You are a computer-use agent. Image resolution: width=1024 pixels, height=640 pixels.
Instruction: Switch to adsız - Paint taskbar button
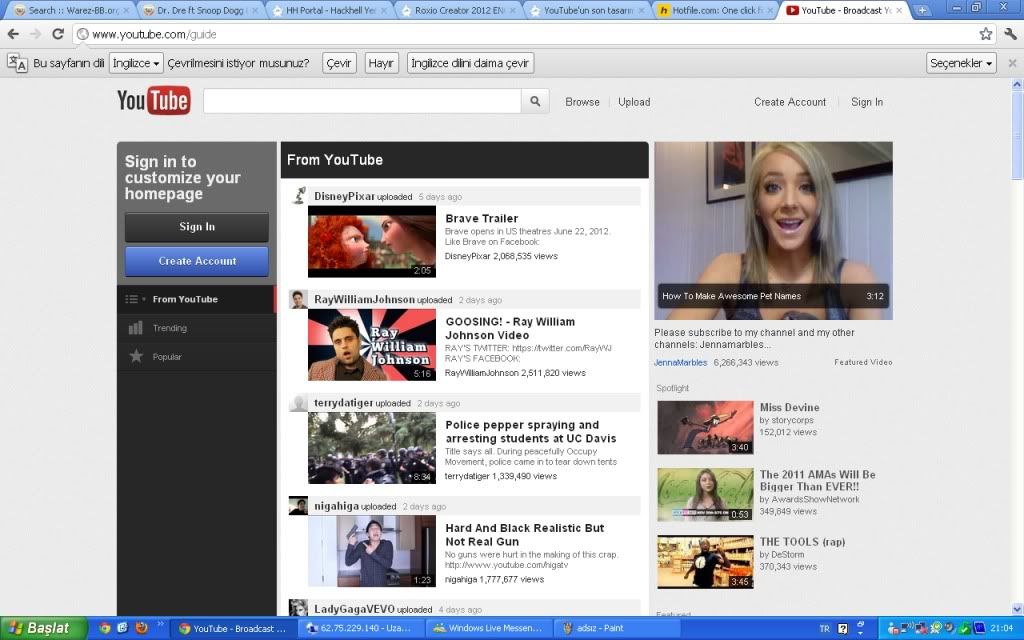tap(617, 628)
